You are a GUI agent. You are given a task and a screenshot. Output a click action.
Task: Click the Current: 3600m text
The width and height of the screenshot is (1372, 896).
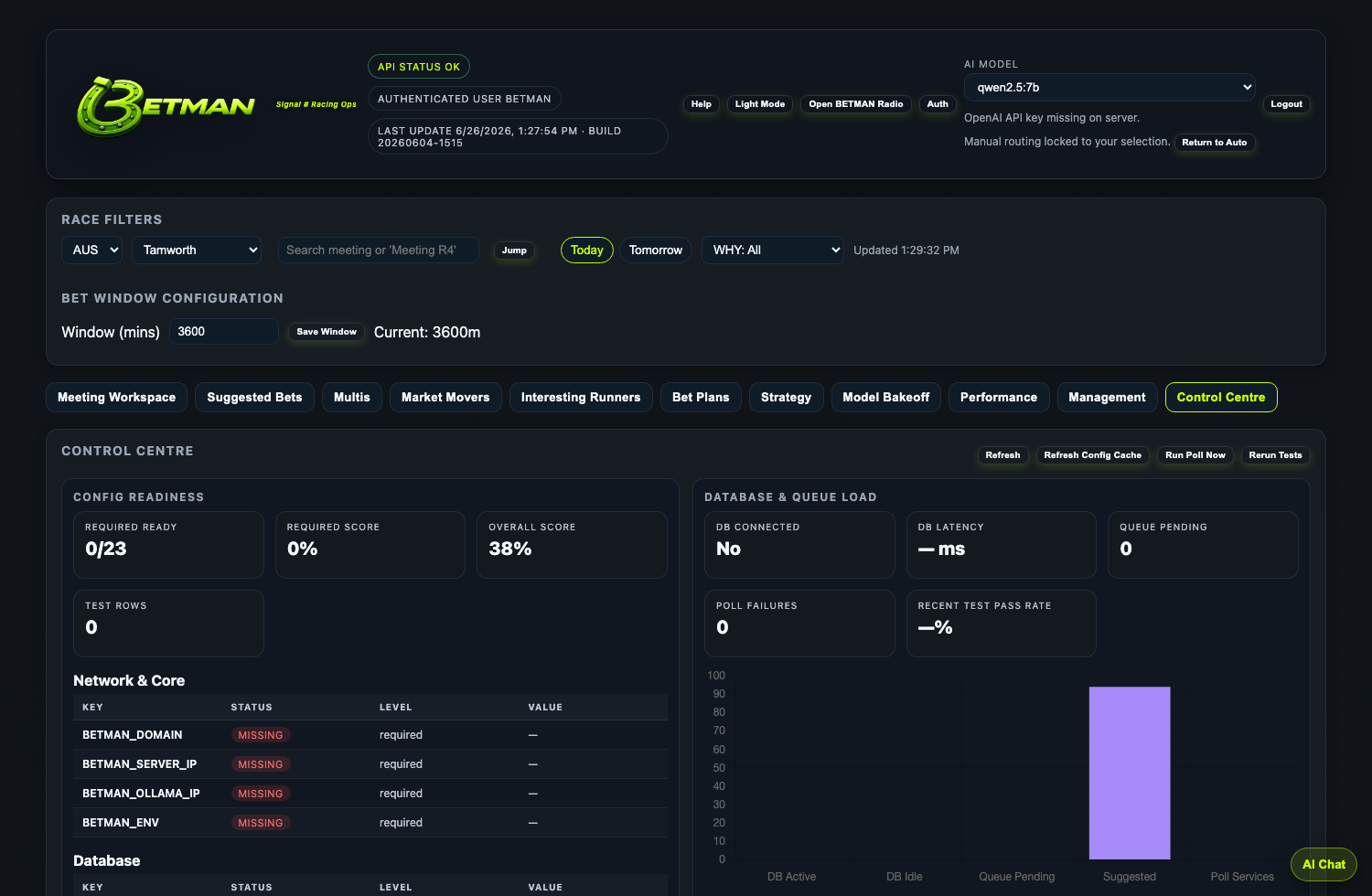coord(427,332)
